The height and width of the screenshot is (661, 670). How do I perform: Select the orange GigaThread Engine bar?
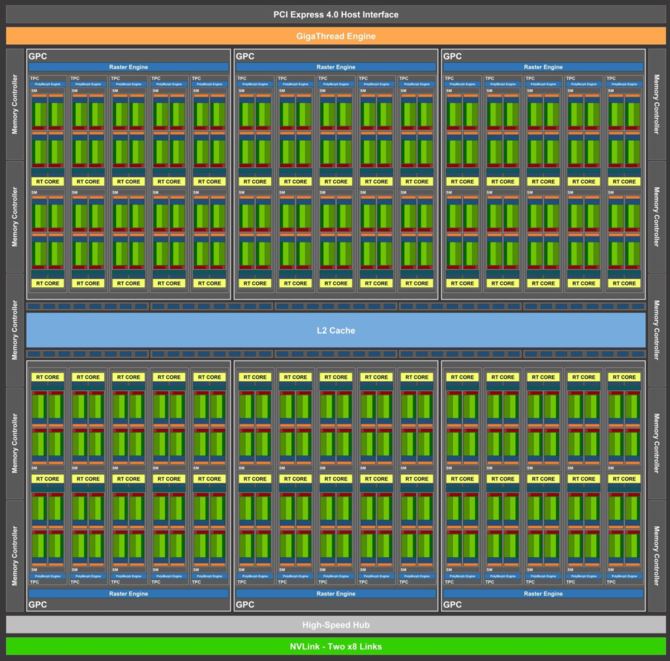[x=335, y=36]
